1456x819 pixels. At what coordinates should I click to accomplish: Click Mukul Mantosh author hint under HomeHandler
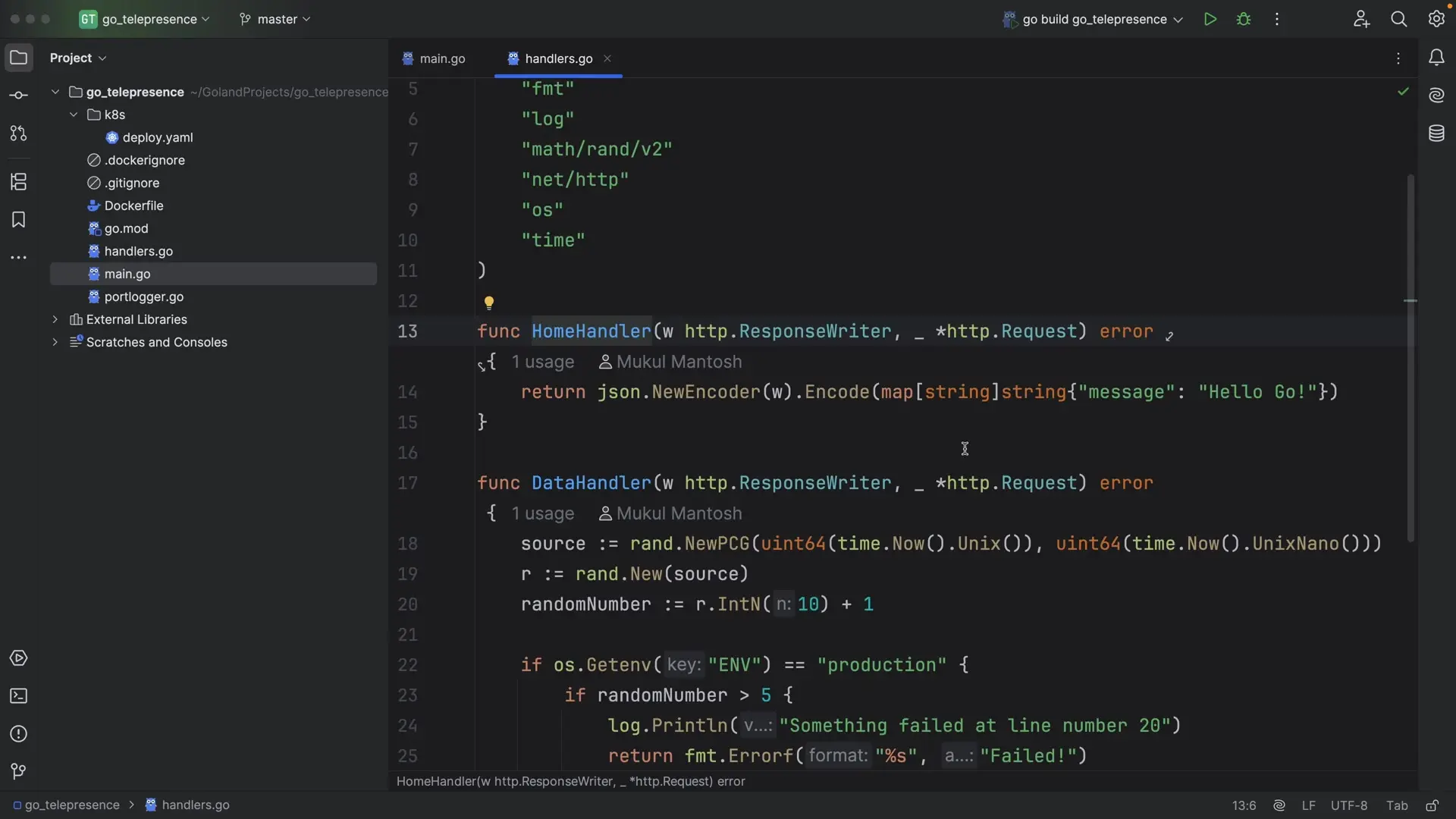(x=670, y=362)
